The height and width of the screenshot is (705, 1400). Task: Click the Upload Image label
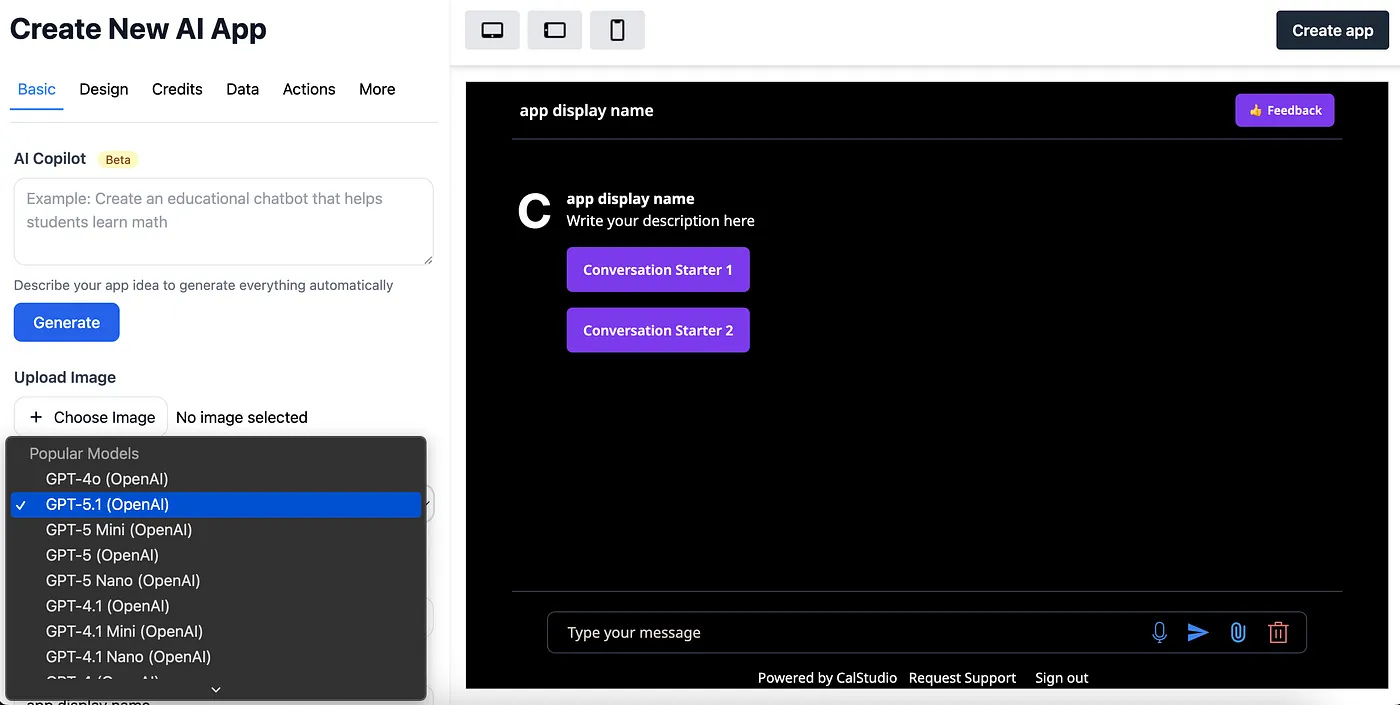click(x=65, y=377)
